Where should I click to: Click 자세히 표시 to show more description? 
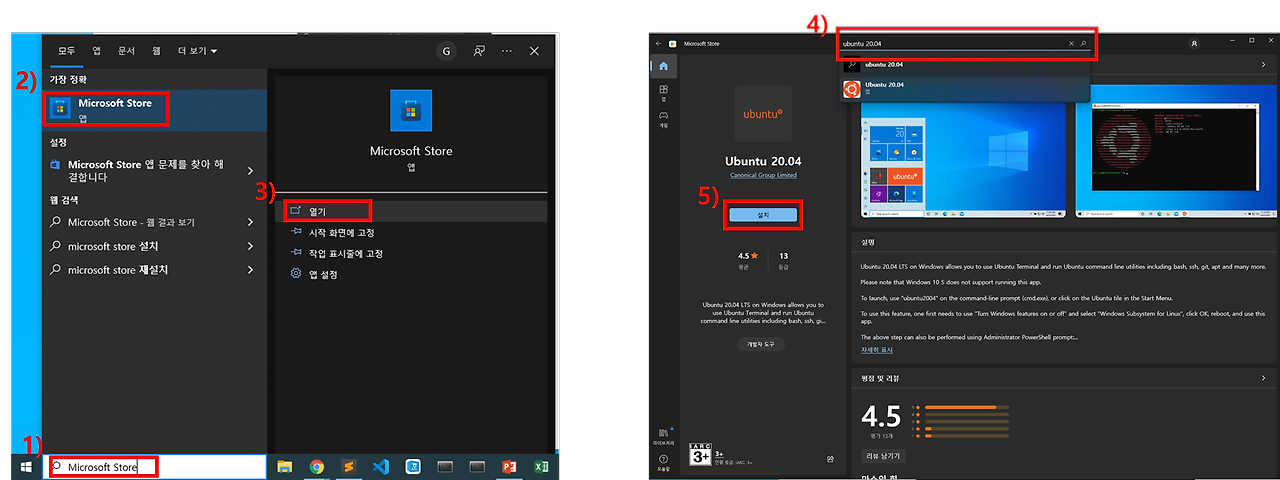(877, 350)
